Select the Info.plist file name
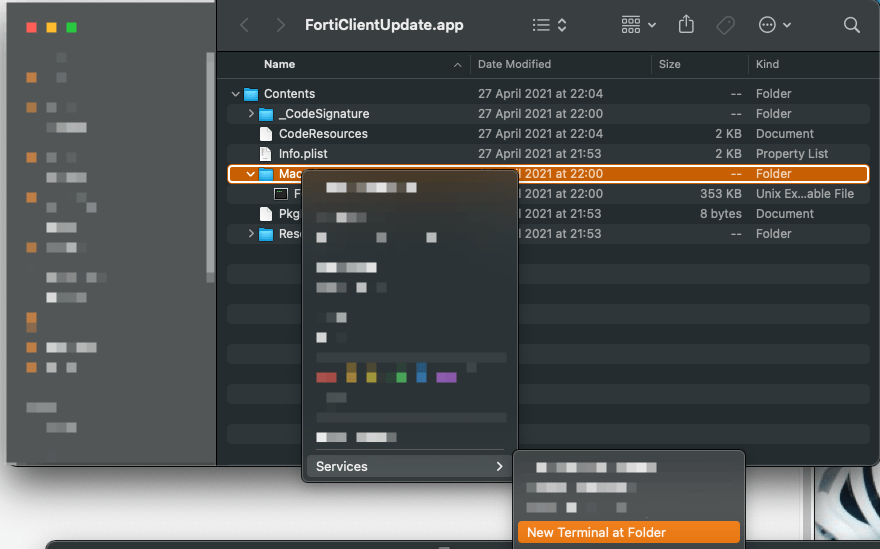The image size is (880, 549). point(303,154)
